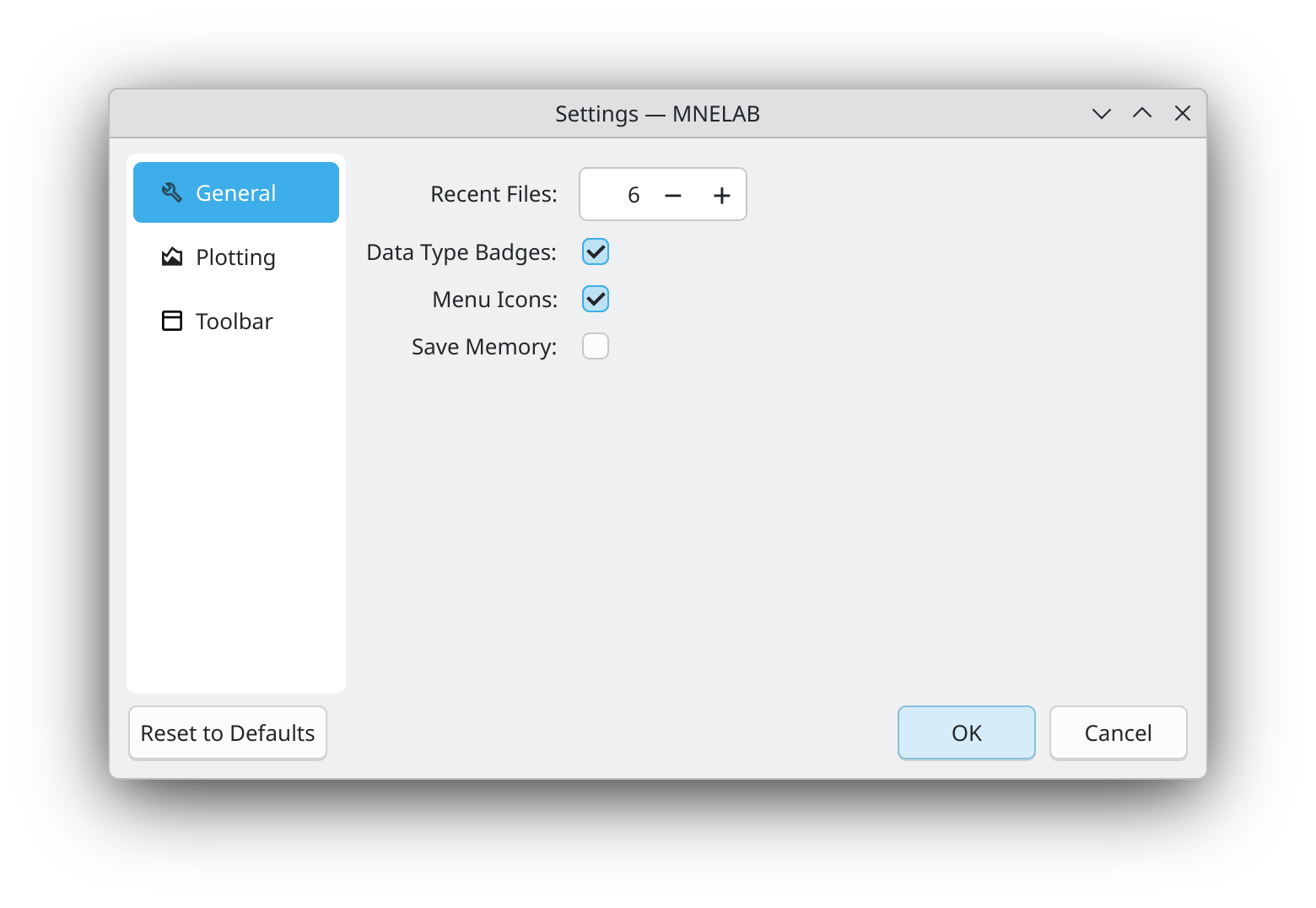This screenshot has width=1316, height=908.
Task: Click the window icon beside Toolbar
Action: tap(172, 321)
